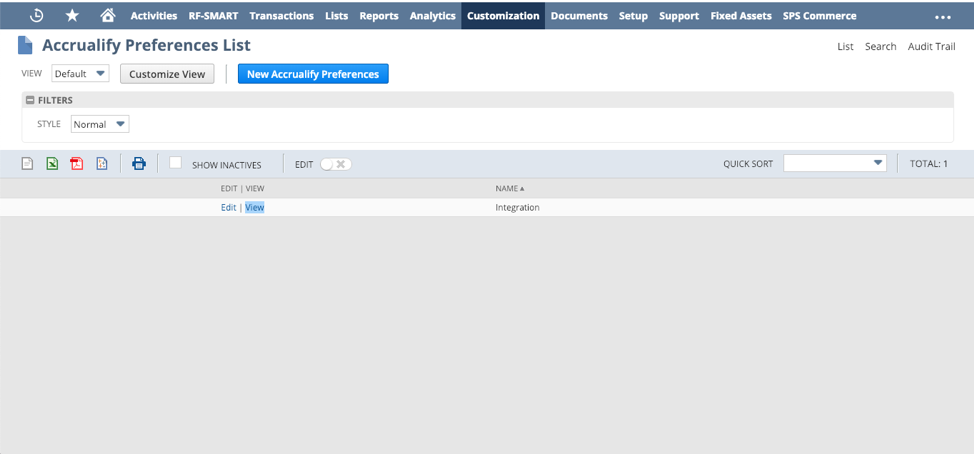This screenshot has width=974, height=454.
Task: Open the Setup menu
Action: (x=633, y=16)
